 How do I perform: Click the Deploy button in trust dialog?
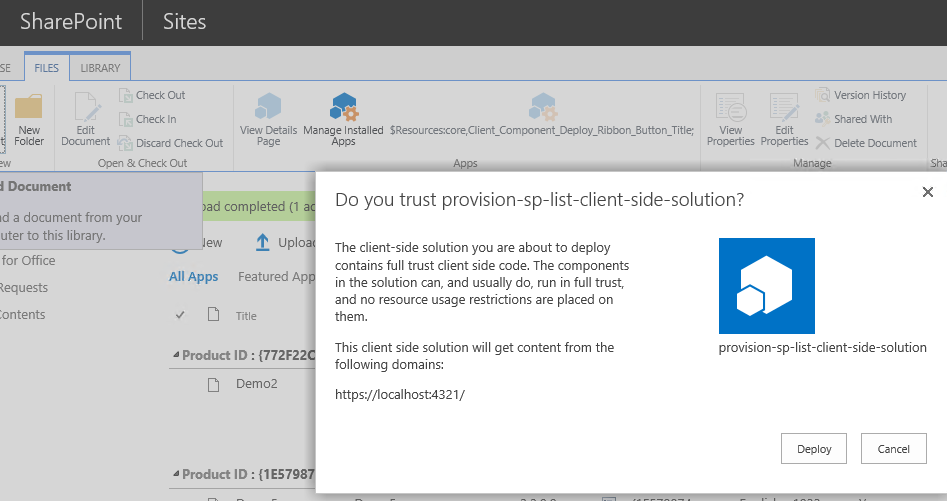[814, 448]
